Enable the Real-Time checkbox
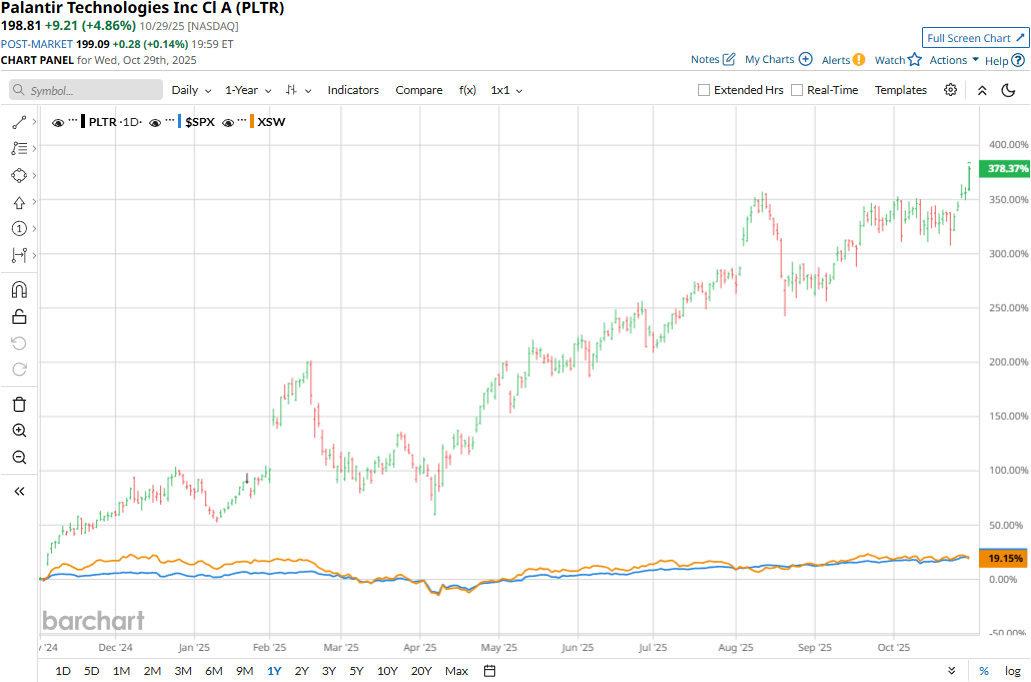Screen dimensions: 1031x682 point(797,90)
